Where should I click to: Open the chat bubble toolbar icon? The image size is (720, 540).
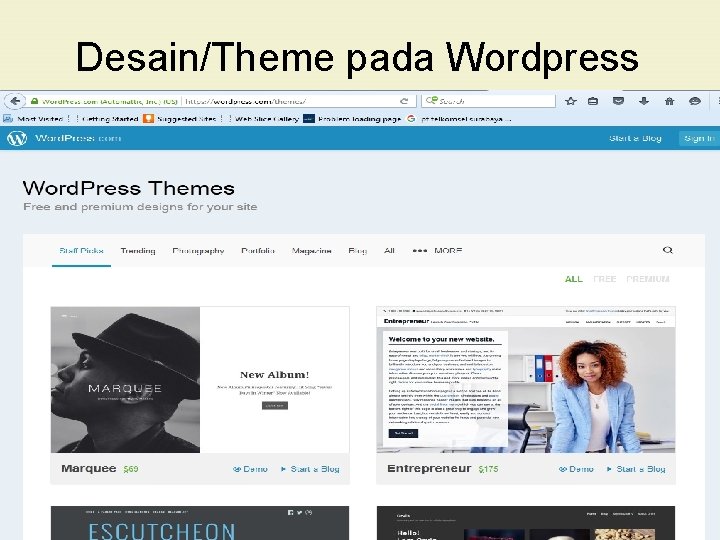coord(695,101)
